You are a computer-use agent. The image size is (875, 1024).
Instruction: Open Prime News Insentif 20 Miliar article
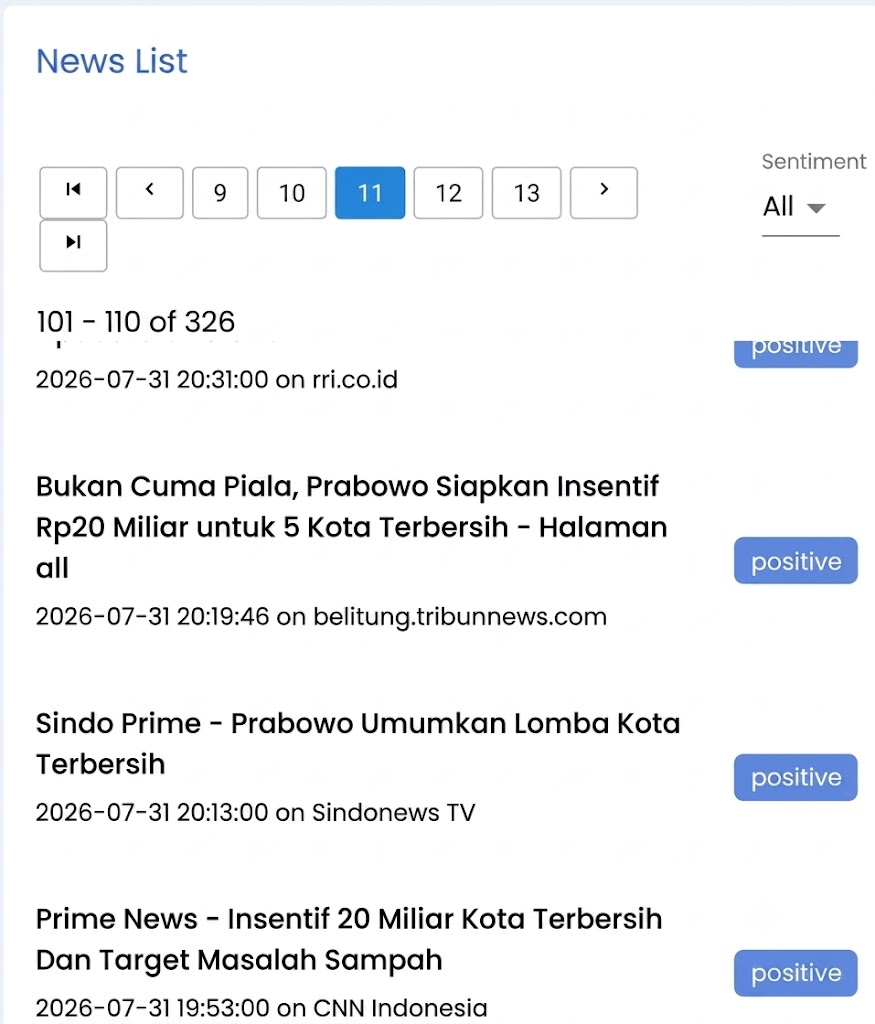349,939
